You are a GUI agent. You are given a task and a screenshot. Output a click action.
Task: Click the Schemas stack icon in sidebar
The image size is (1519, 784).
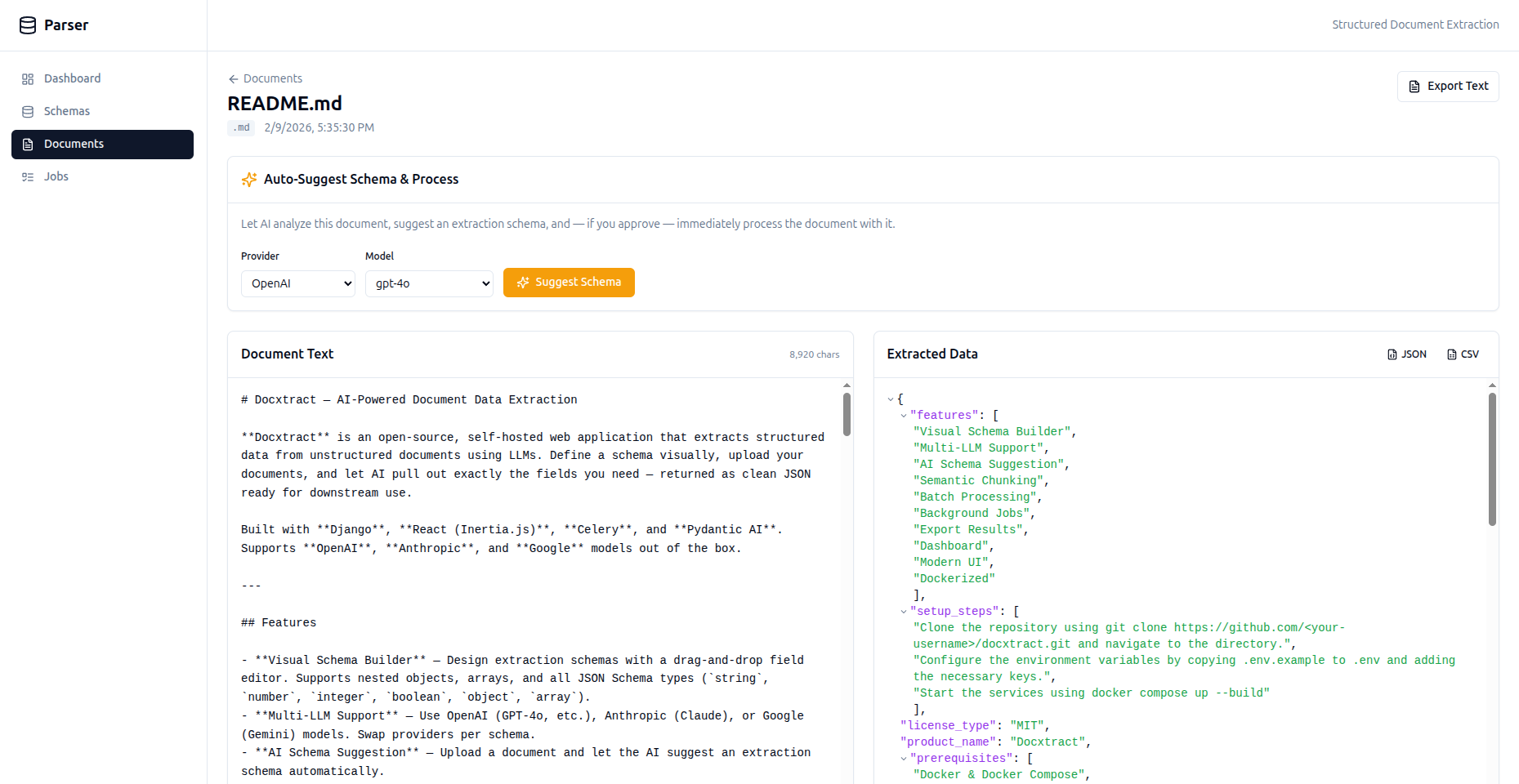click(x=28, y=112)
